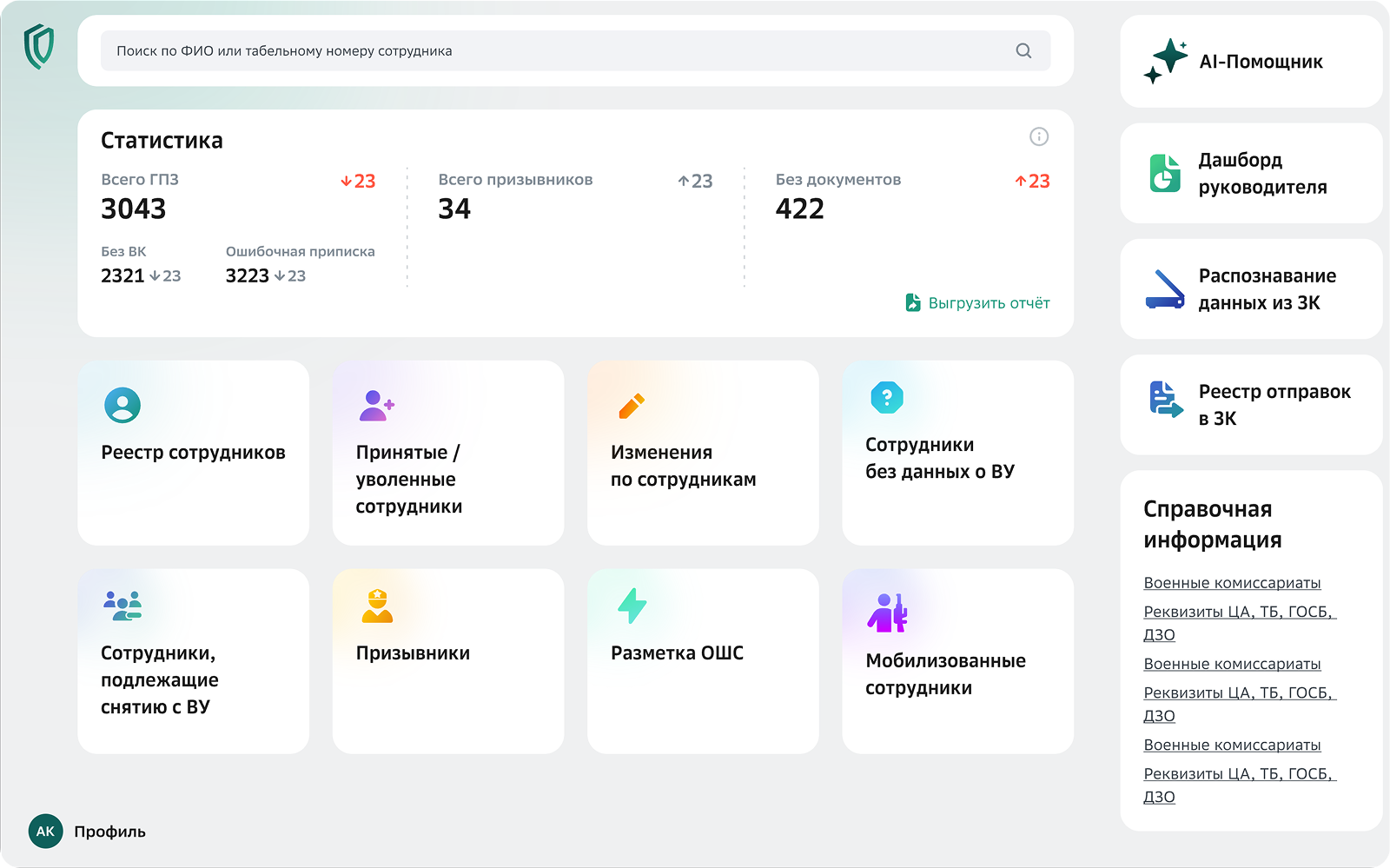Open the Призывники section
The image size is (1390, 868).
447,661
